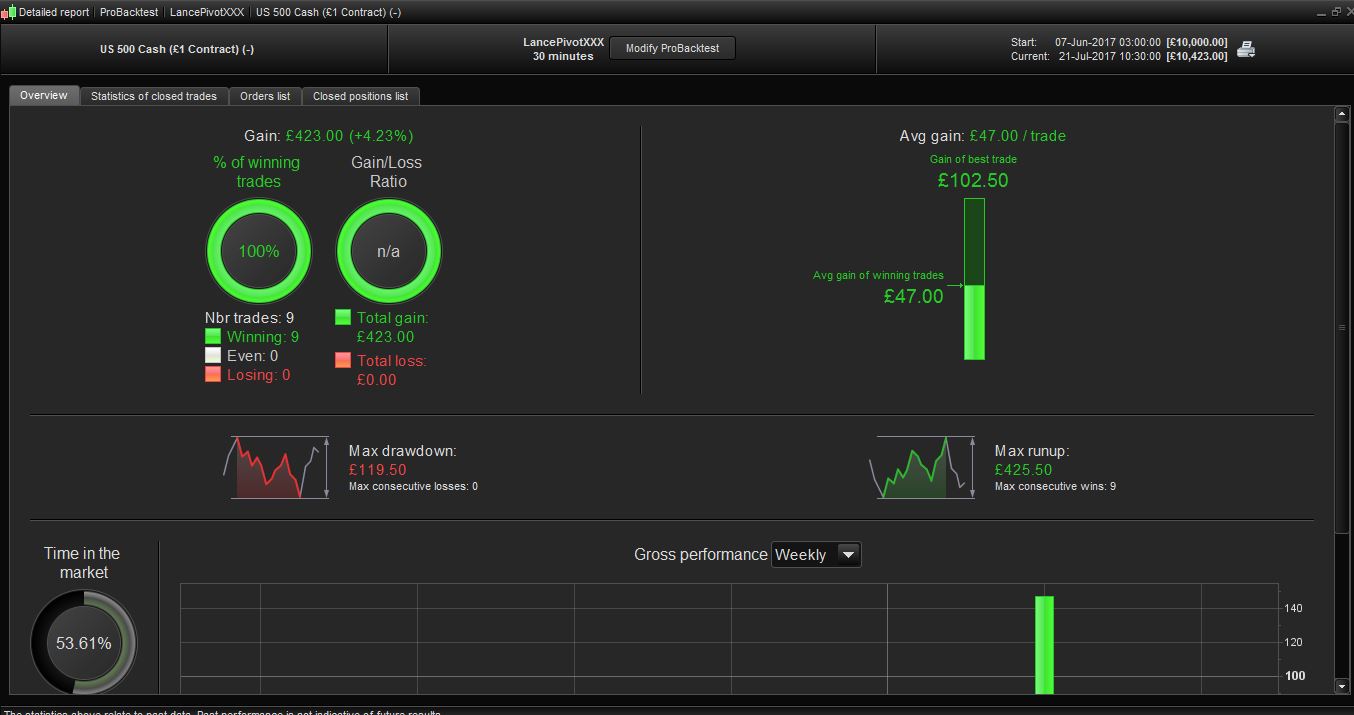Open the Closed positions list tab
The width and height of the screenshot is (1354, 715).
[x=360, y=96]
